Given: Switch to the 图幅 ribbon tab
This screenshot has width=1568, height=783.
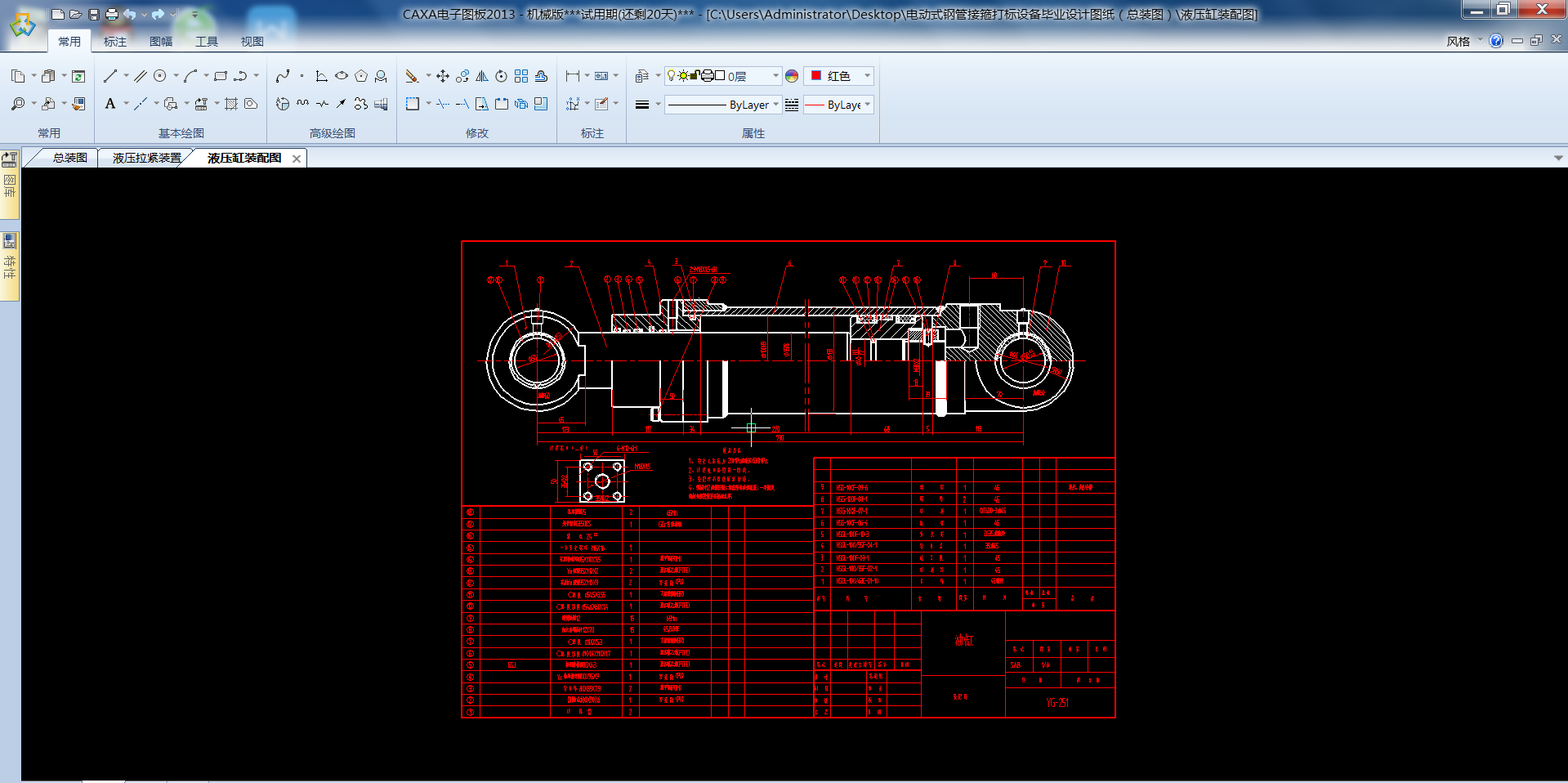Looking at the screenshot, I should [x=161, y=42].
